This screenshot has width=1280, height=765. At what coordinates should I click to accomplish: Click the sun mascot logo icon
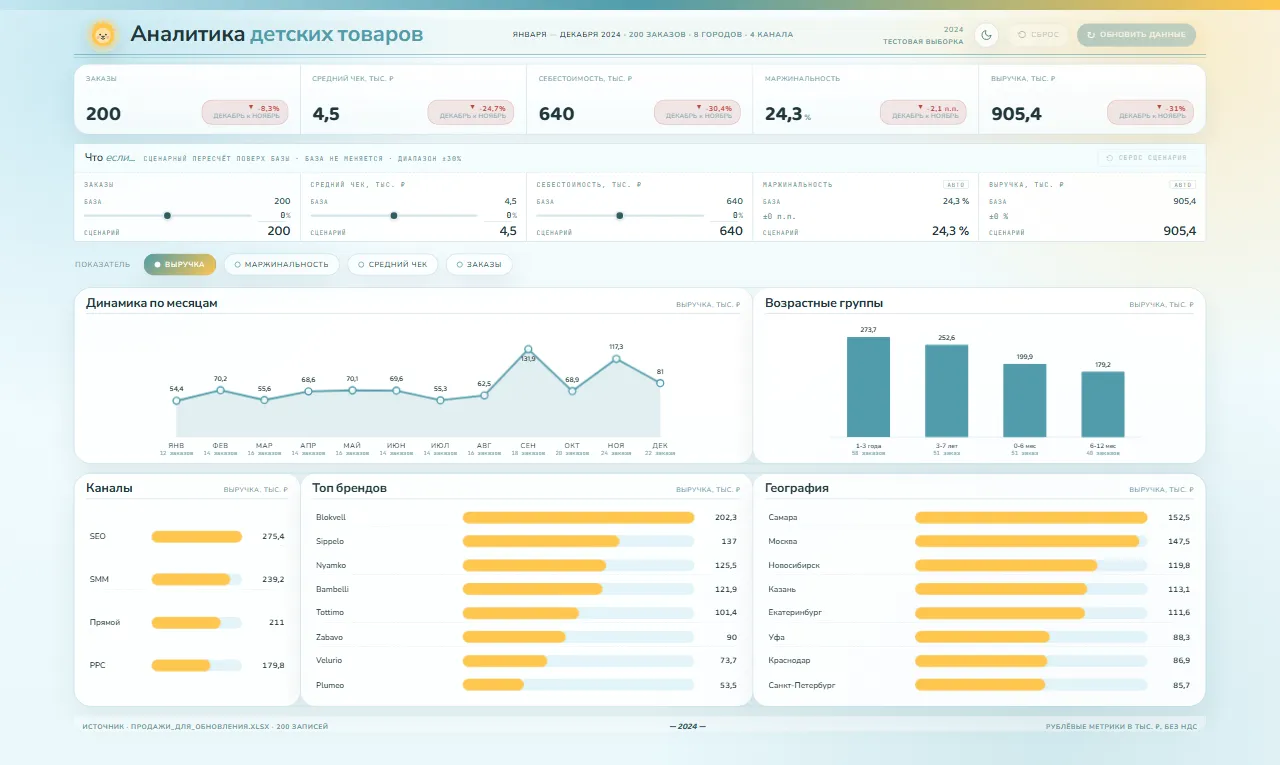point(103,35)
